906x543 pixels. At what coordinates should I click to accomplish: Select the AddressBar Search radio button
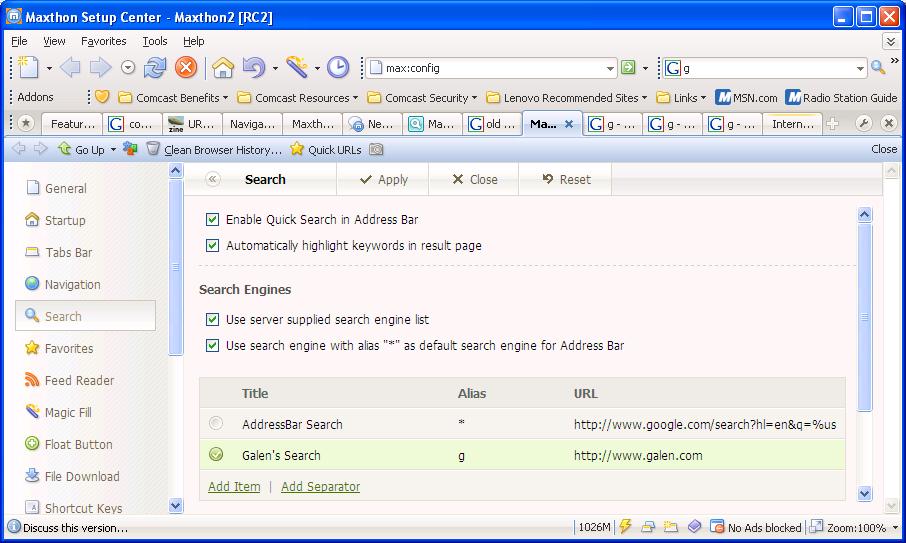coord(216,423)
